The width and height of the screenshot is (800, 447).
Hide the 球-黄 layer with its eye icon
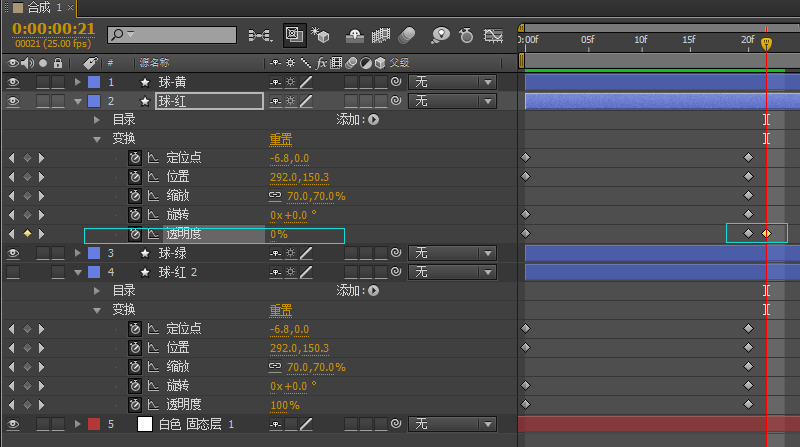point(13,82)
